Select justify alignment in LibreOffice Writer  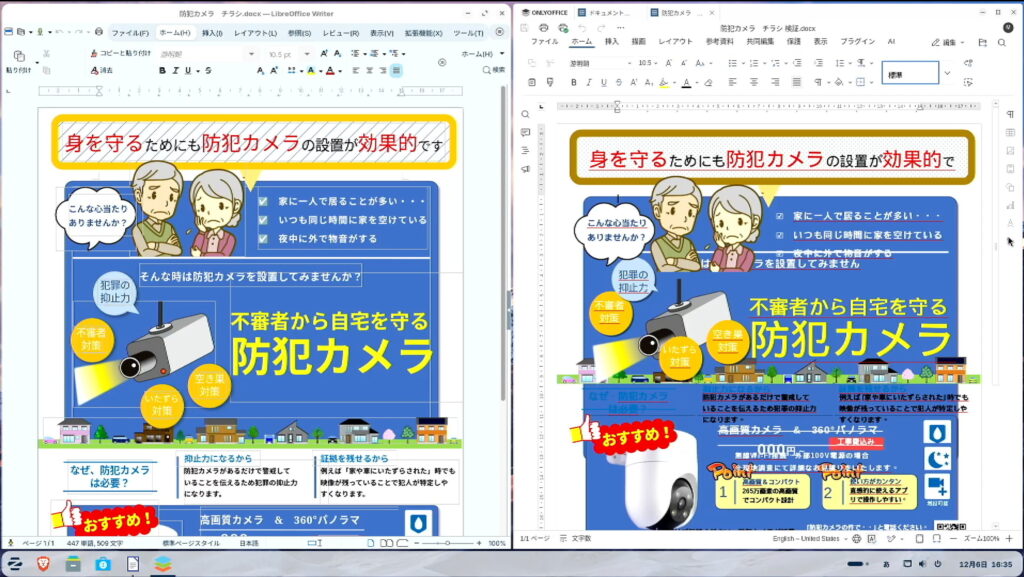click(x=397, y=70)
